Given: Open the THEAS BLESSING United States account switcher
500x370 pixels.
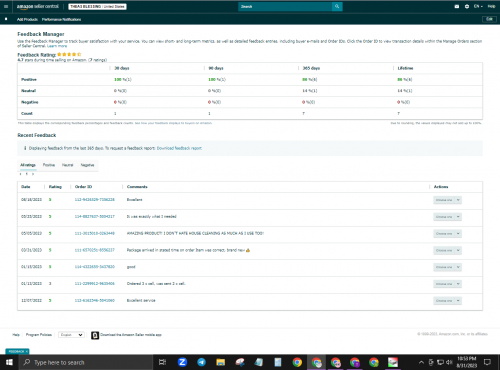Looking at the screenshot, I should click(97, 6).
